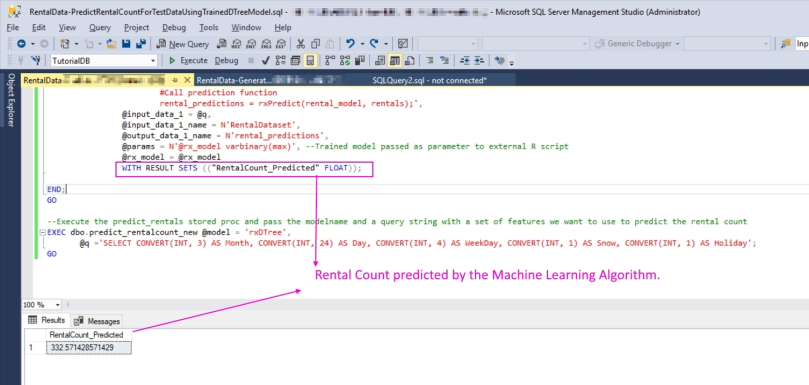This screenshot has width=809, height=385.
Task: Select the Results tab
Action: click(x=47, y=320)
